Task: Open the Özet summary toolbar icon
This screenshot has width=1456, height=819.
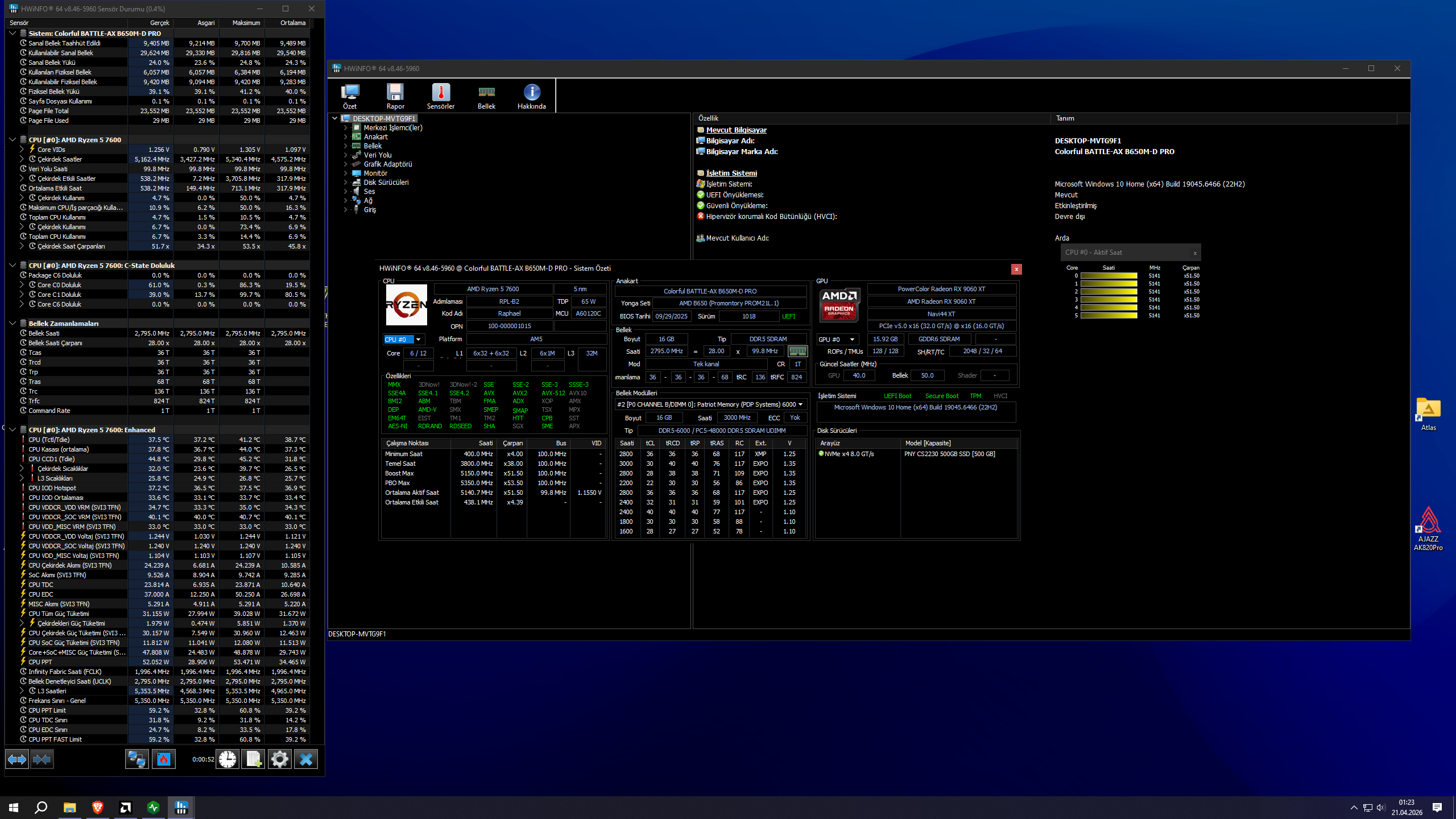Action: pyautogui.click(x=350, y=96)
